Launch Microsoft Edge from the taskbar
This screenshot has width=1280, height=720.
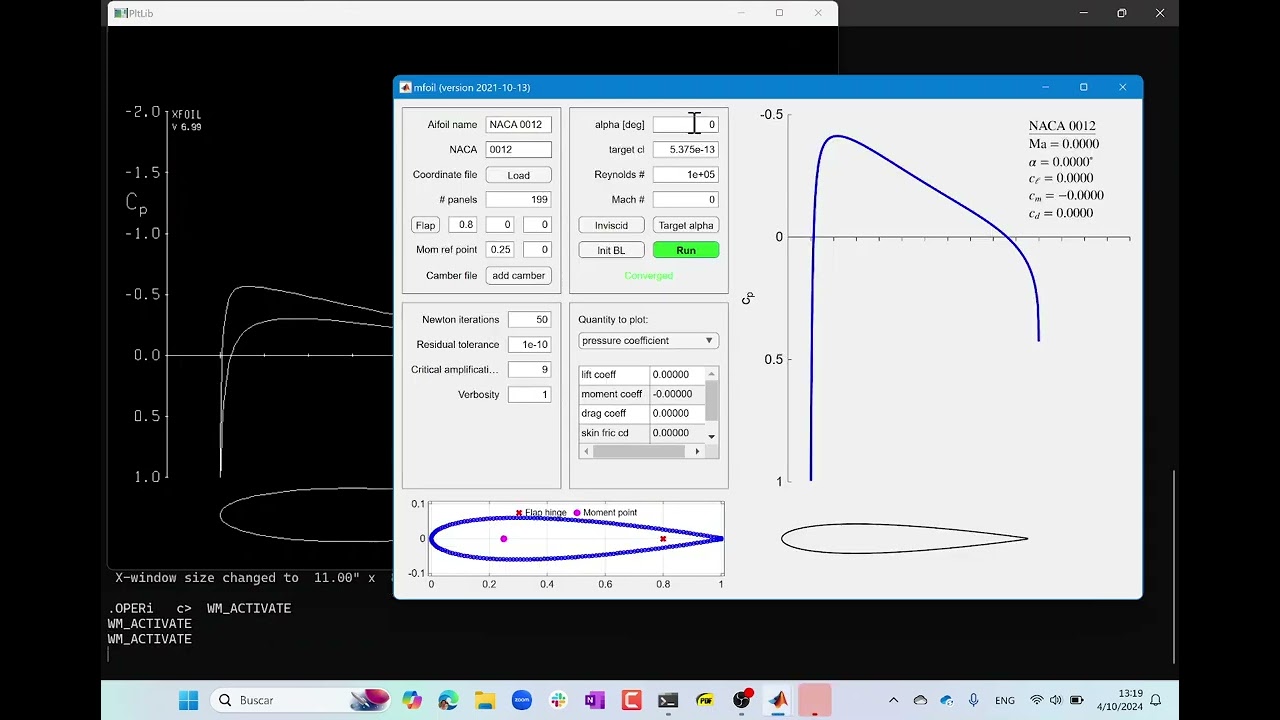coord(448,700)
